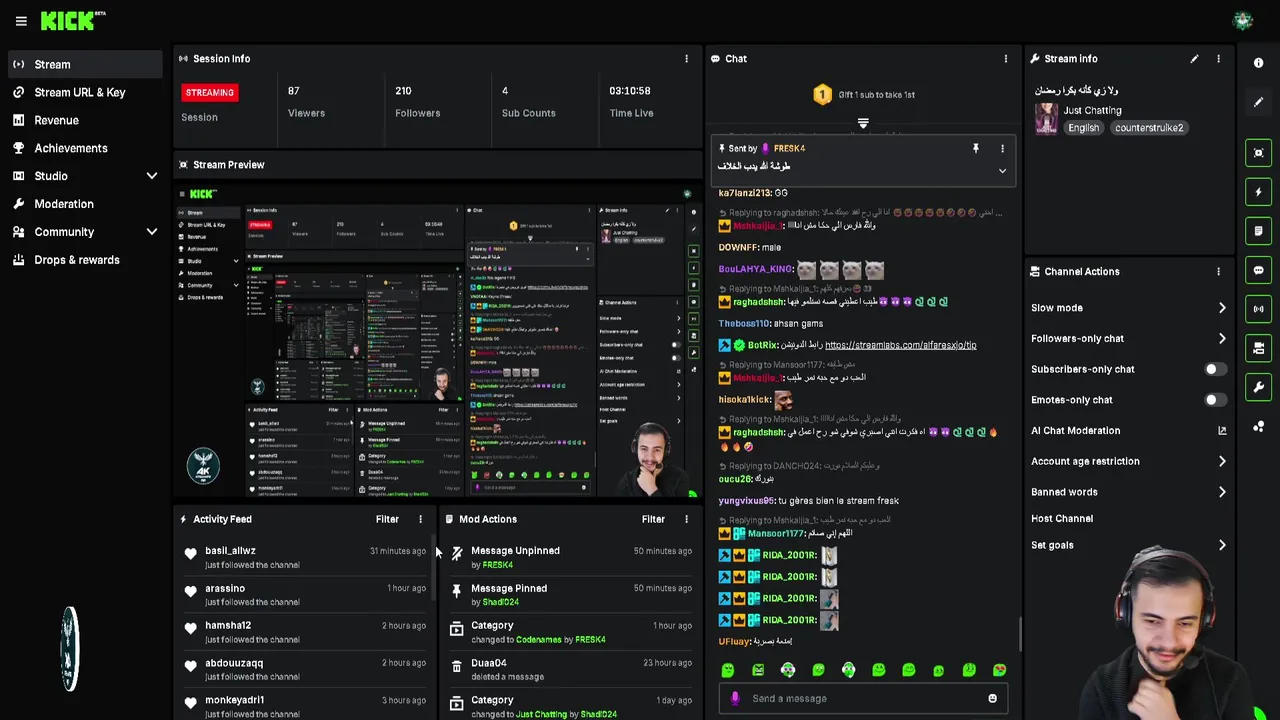This screenshot has height=720, width=1280.
Task: Expand Banned words settings
Action: click(x=1222, y=492)
